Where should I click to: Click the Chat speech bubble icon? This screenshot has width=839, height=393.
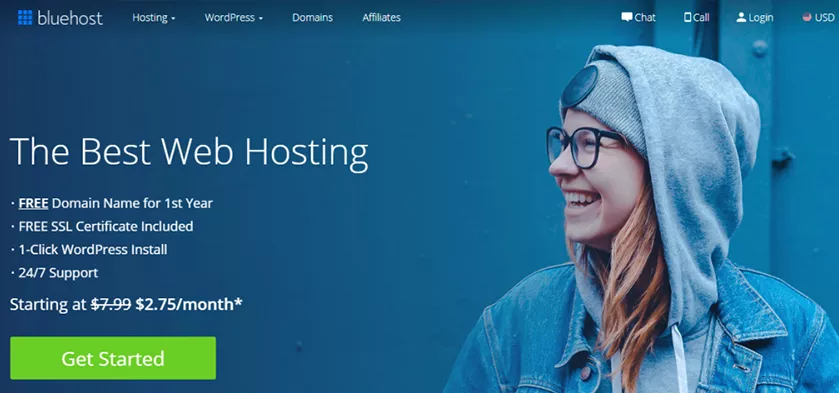[x=627, y=17]
